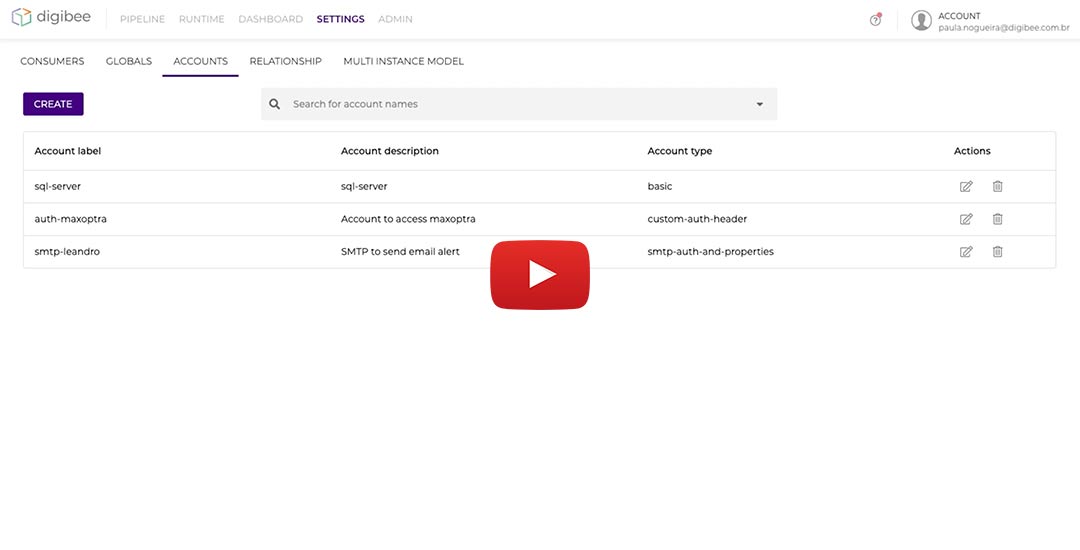Screen dimensions: 1080x550
Task: Click the ACCOUNT label in header
Action: (x=959, y=16)
